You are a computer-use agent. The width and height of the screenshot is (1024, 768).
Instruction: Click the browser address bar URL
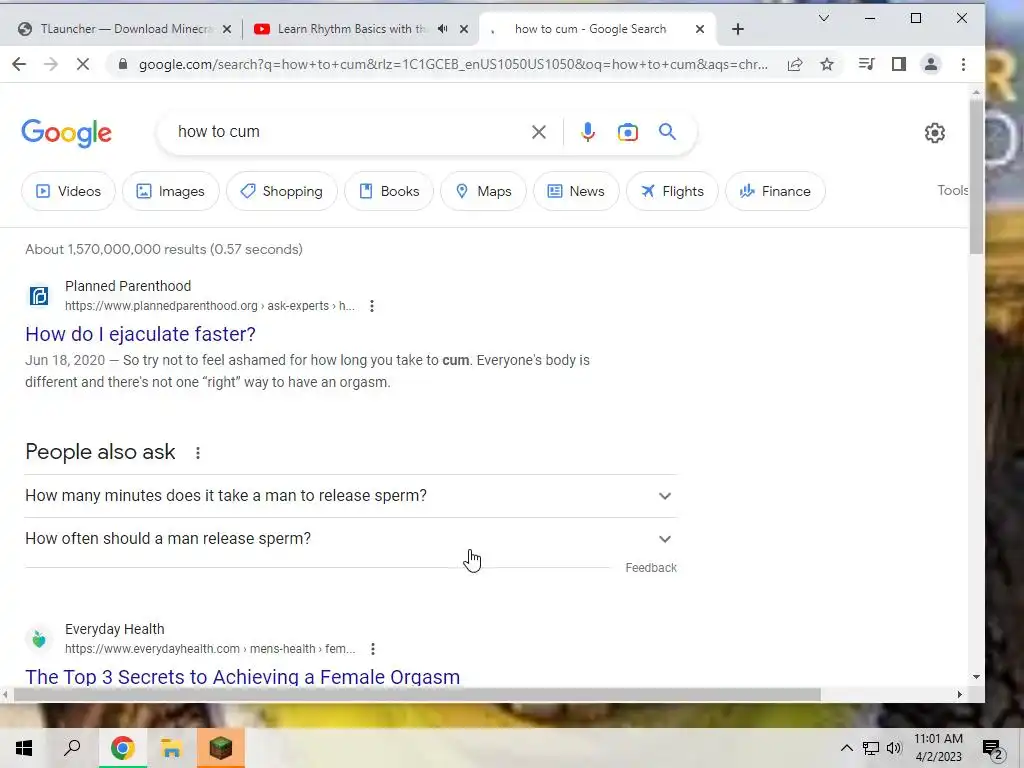(453, 64)
